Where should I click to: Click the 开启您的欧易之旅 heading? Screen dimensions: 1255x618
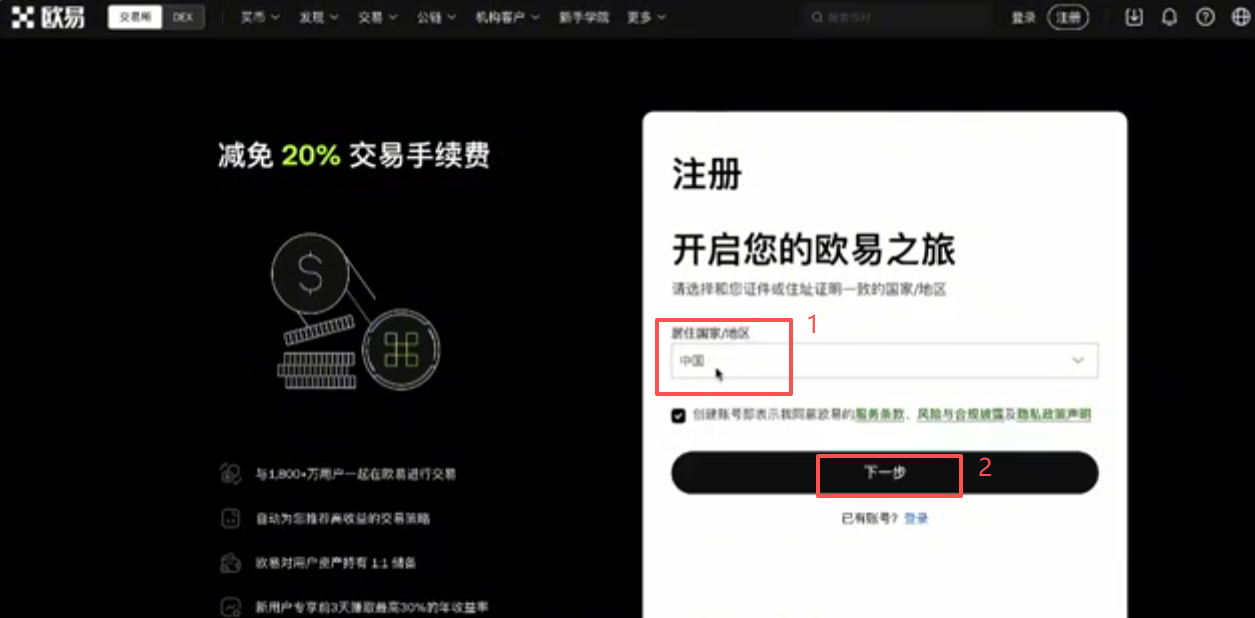[813, 249]
